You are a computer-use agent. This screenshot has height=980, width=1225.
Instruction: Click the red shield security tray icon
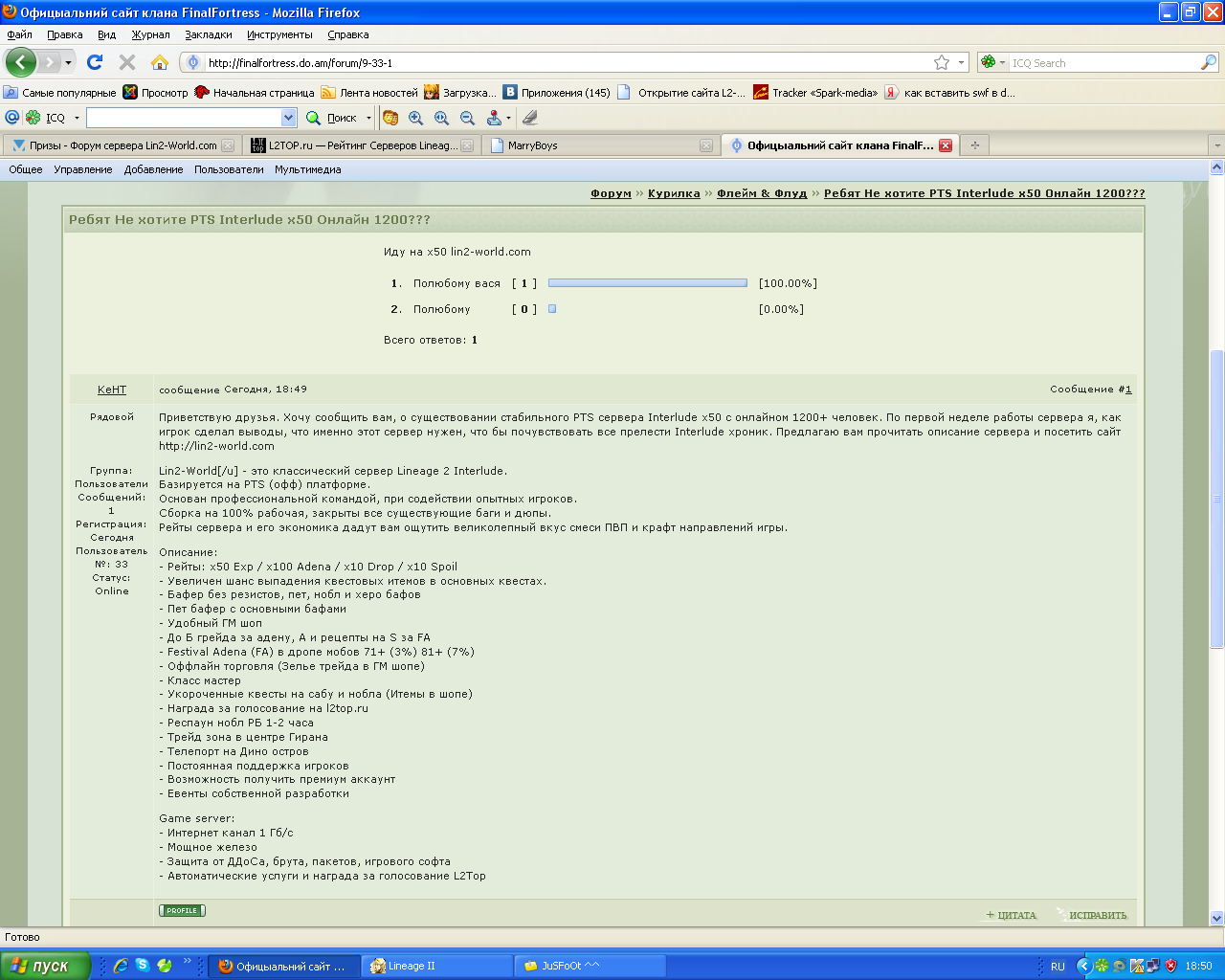click(1170, 966)
